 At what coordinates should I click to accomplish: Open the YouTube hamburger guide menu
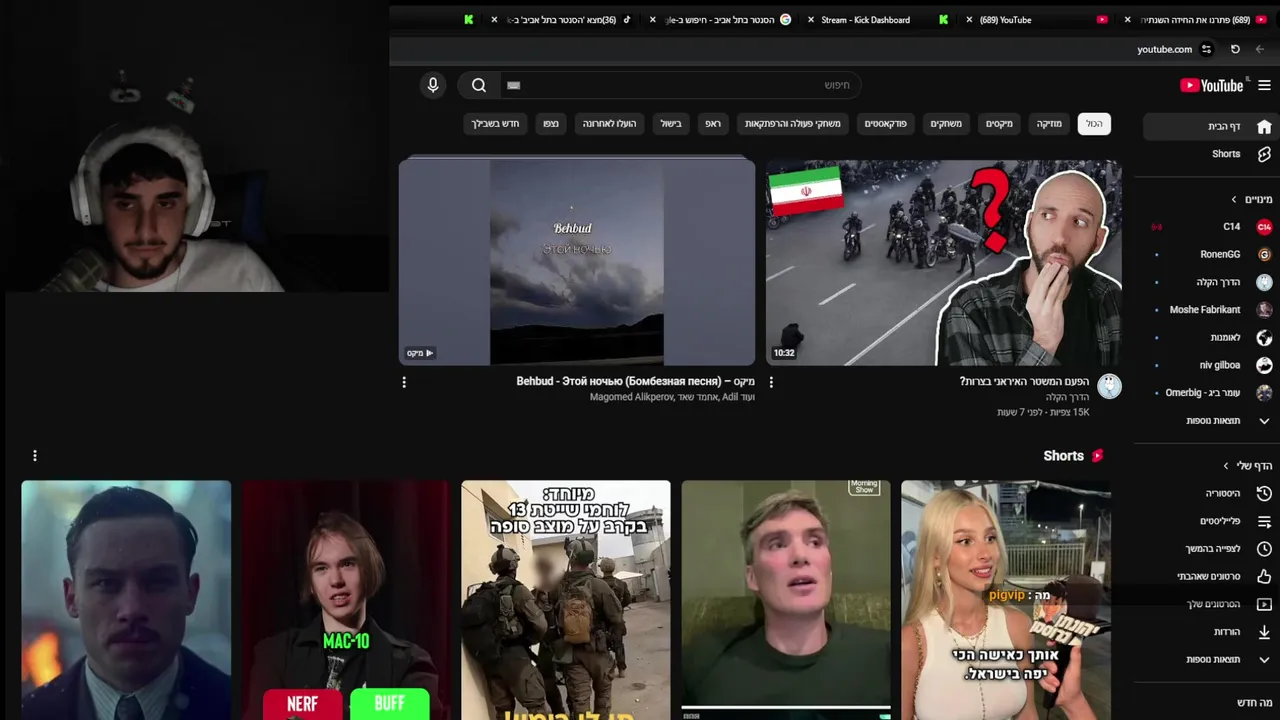tap(1264, 85)
